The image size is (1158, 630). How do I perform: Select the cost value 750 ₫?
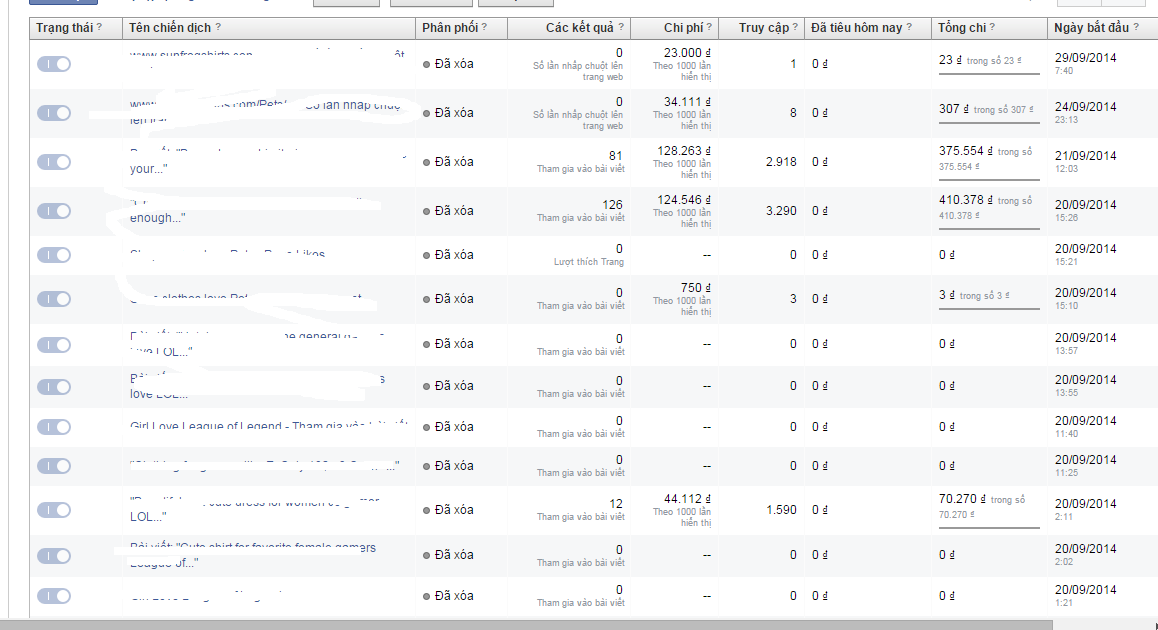pyautogui.click(x=696, y=287)
